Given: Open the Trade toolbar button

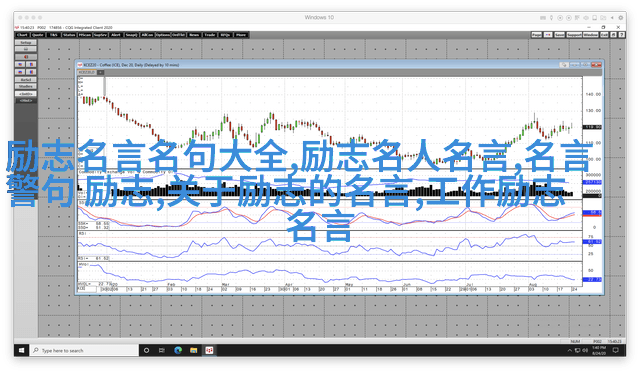Looking at the screenshot, I should pyautogui.click(x=210, y=35).
